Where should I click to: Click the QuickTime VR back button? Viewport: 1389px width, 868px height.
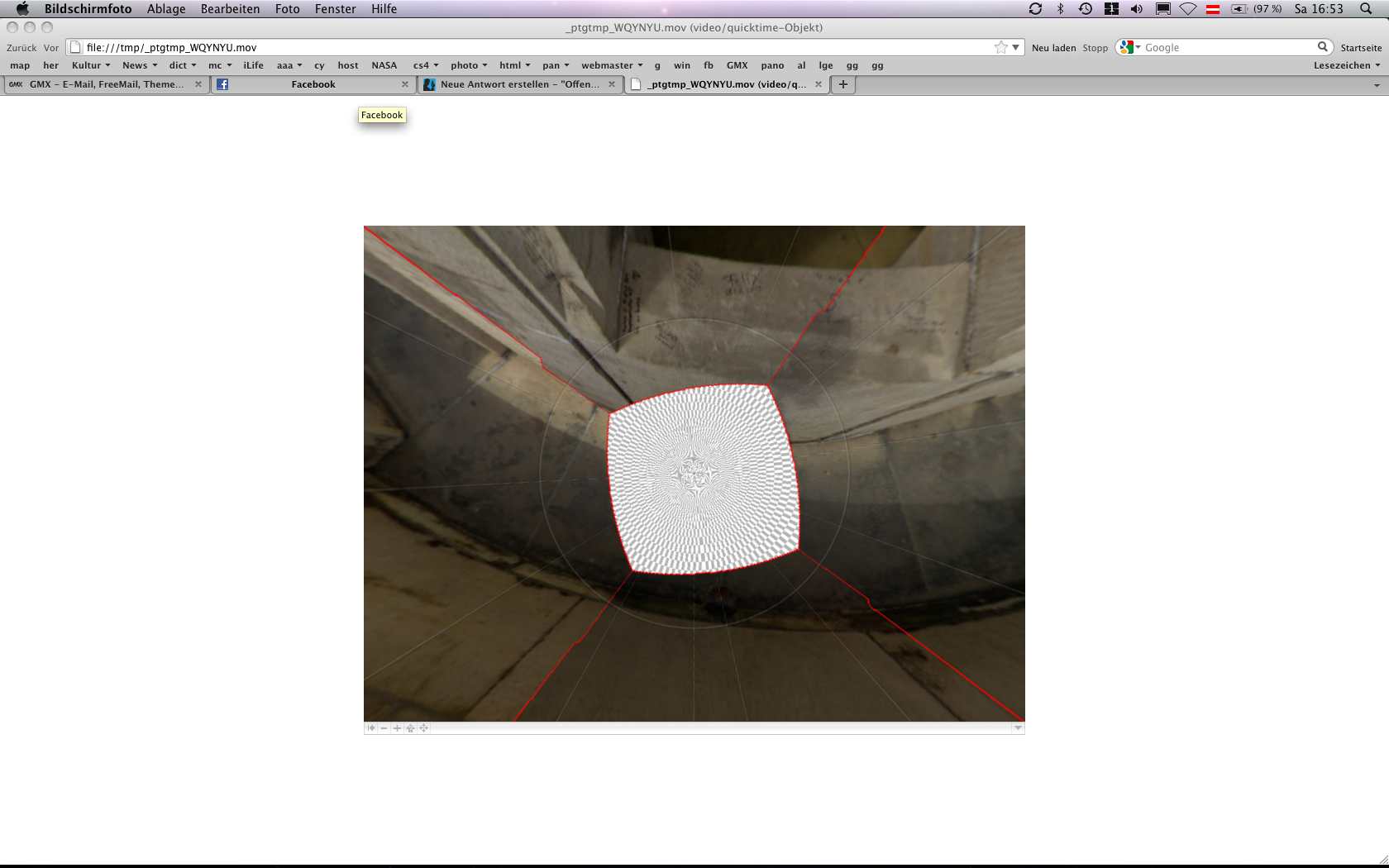pyautogui.click(x=371, y=728)
